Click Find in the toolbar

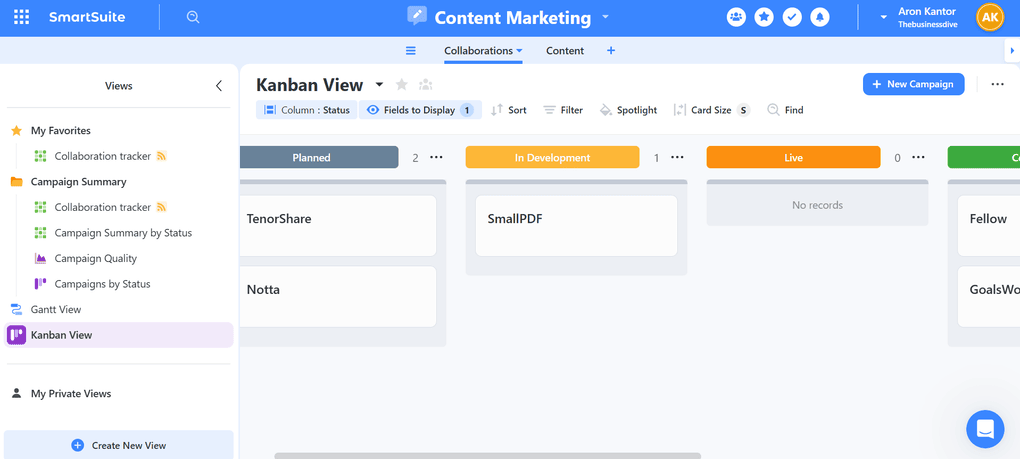point(785,110)
